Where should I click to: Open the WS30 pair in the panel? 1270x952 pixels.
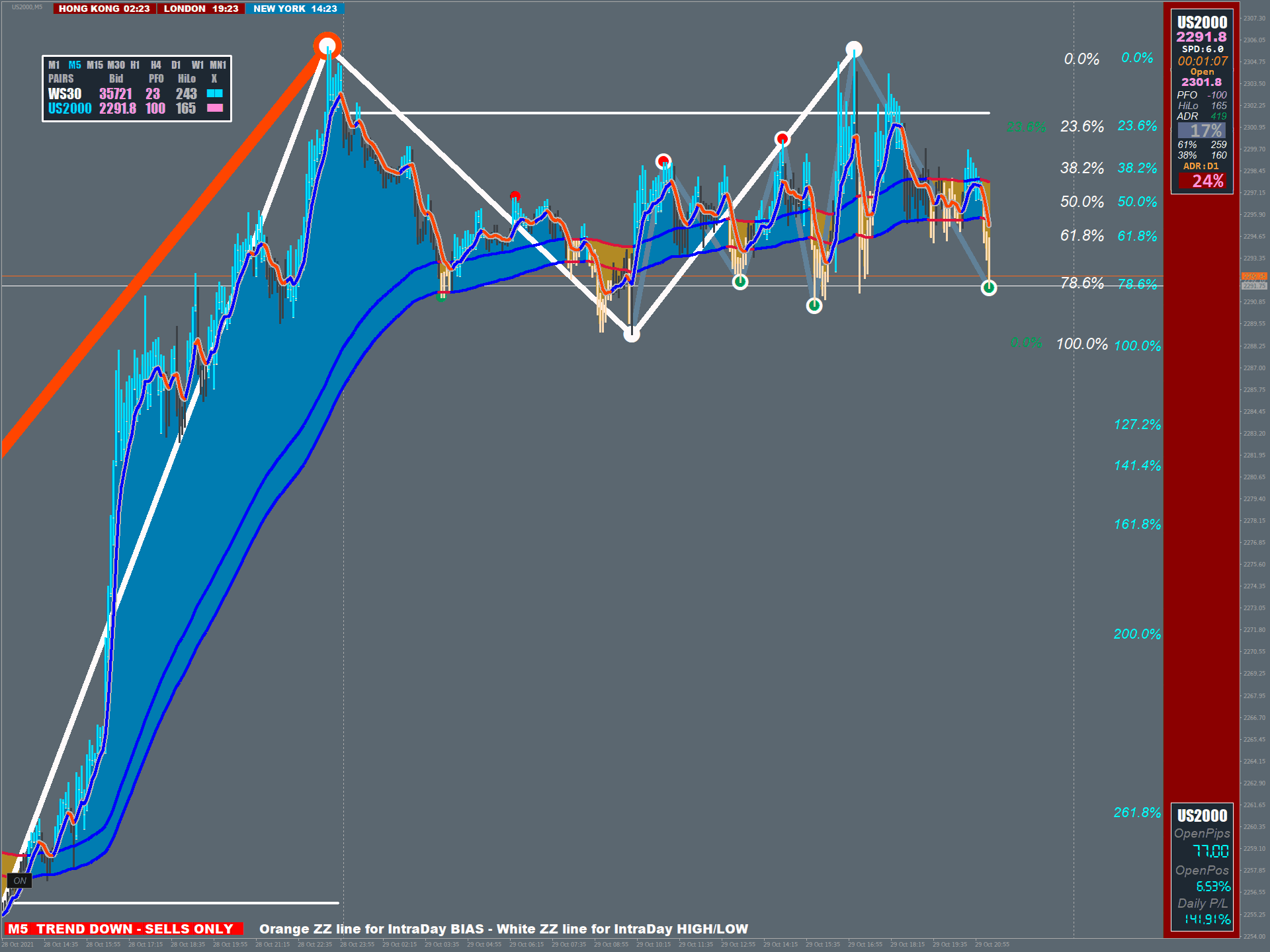(x=65, y=94)
